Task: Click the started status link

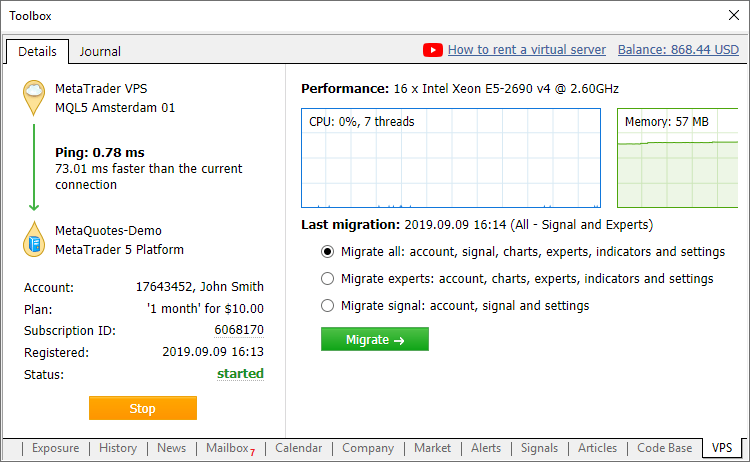Action: 241,374
